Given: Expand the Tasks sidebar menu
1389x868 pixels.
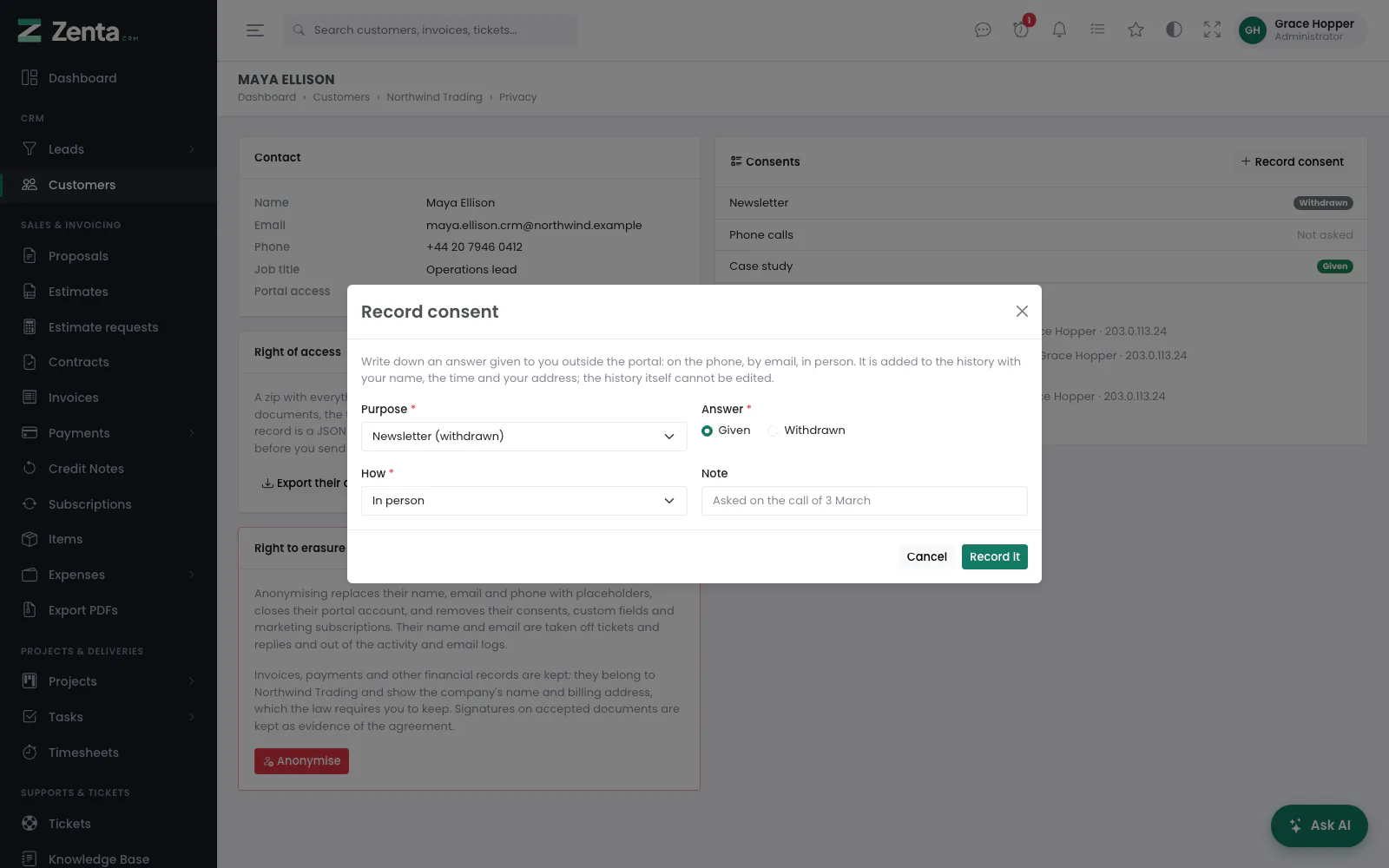Looking at the screenshot, I should coord(109,717).
